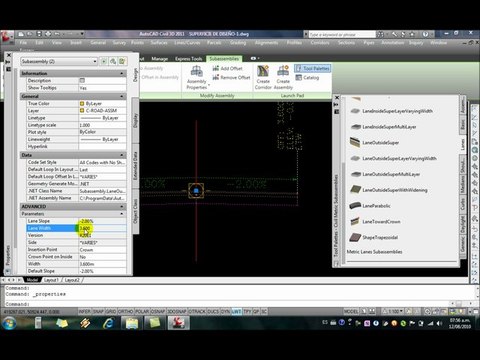Toggle GRID display in status bar
This screenshot has height=360, width=480.
pyautogui.click(x=111, y=311)
